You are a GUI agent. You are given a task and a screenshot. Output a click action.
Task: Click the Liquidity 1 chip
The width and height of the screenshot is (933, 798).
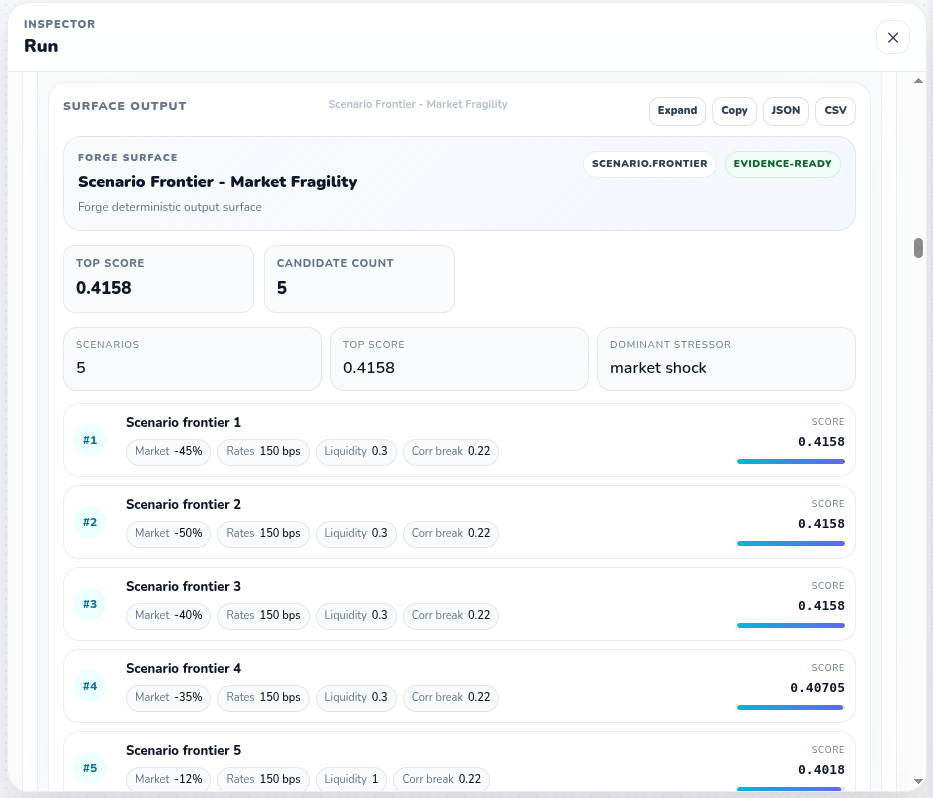pyautogui.click(x=351, y=780)
